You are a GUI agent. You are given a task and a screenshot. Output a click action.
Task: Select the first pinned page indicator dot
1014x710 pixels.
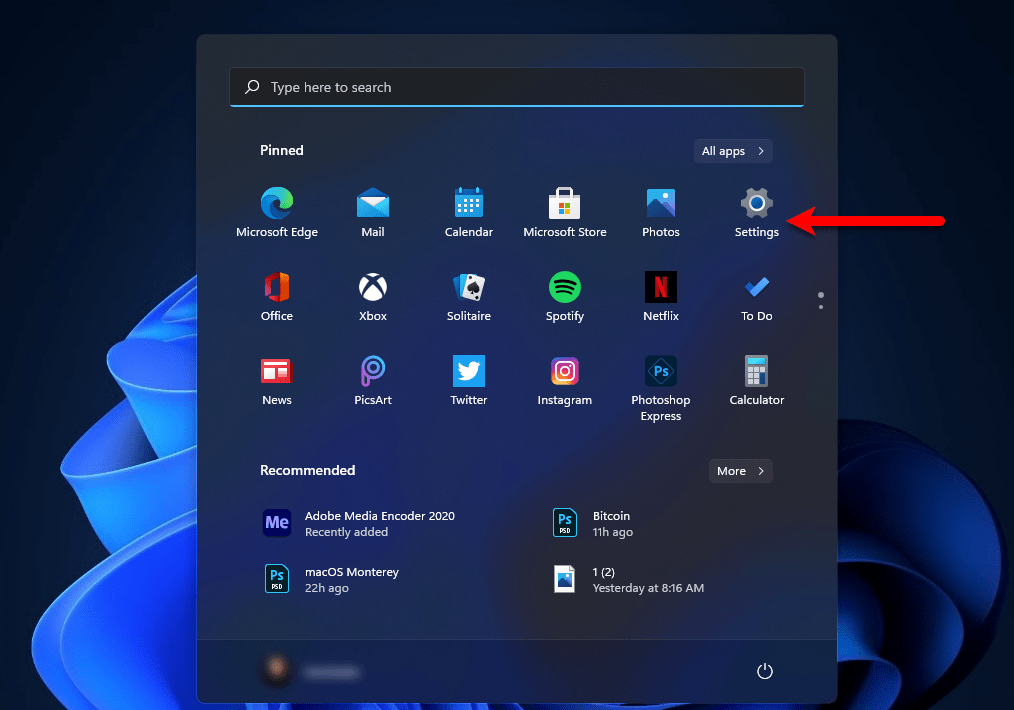coord(821,295)
